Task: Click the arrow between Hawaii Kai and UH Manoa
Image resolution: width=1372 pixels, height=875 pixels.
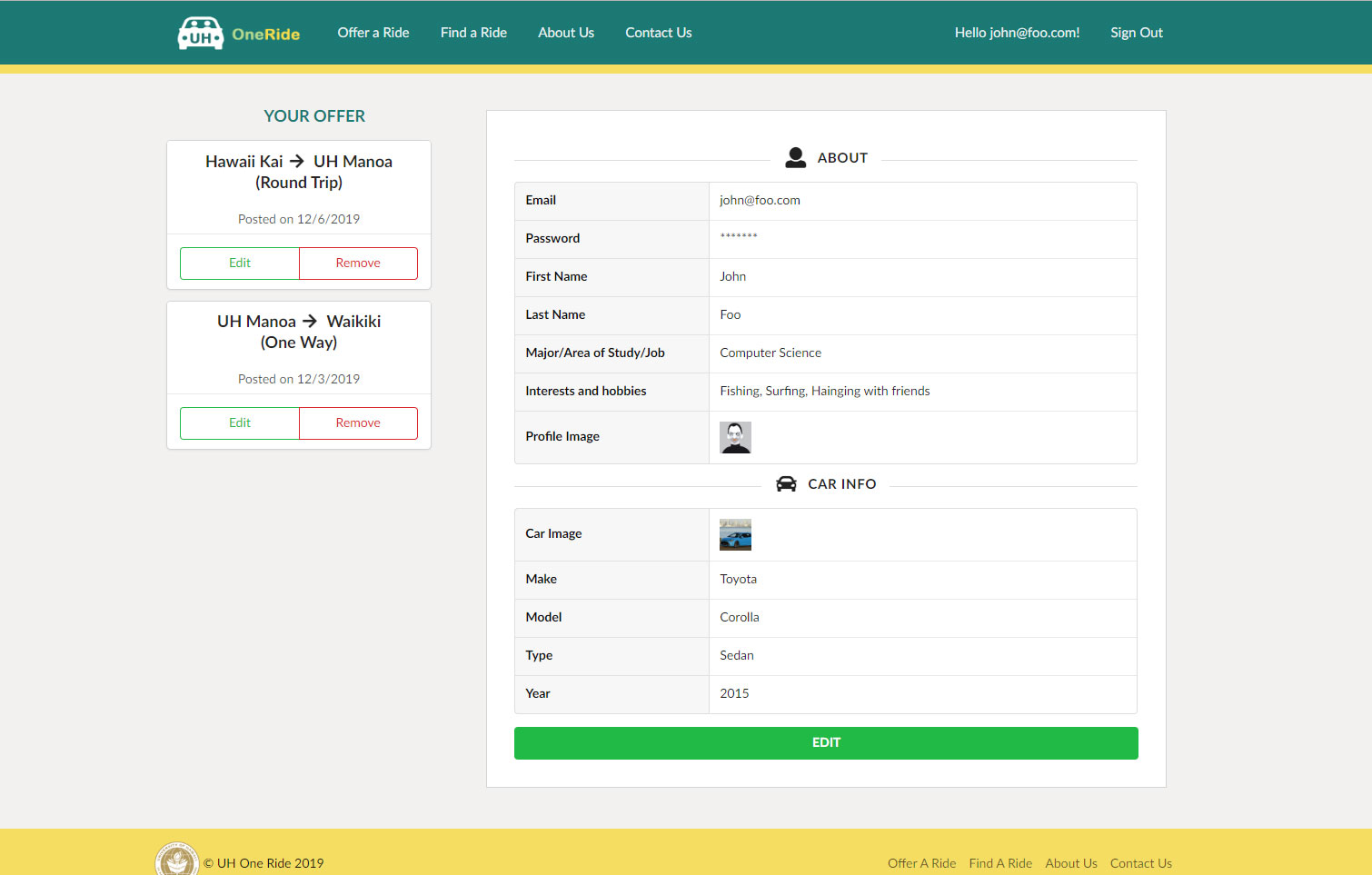Action: click(x=295, y=161)
